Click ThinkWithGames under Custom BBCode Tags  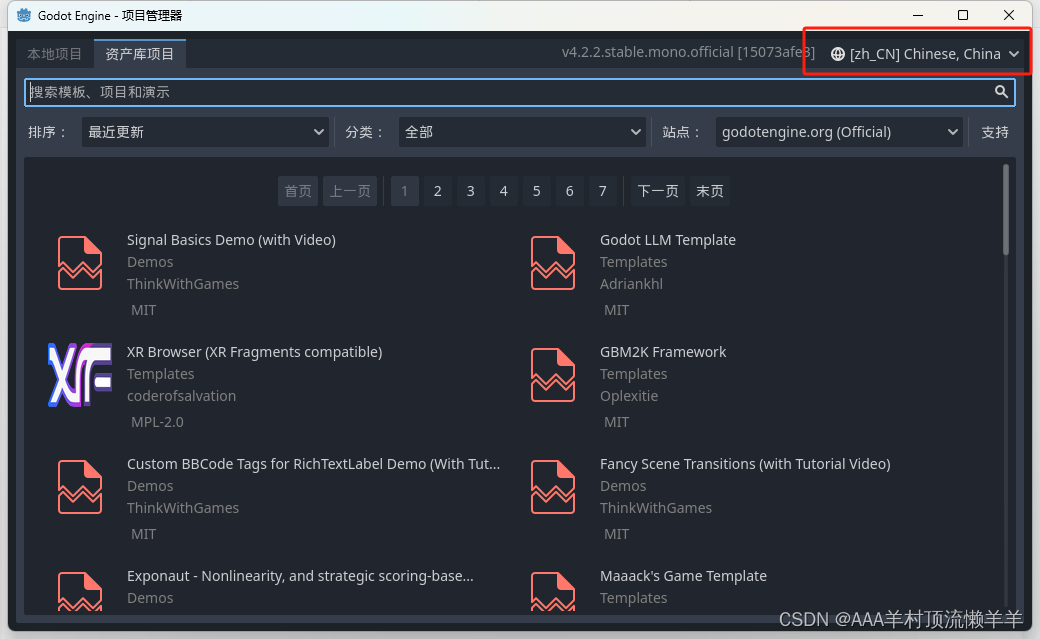tap(183, 508)
